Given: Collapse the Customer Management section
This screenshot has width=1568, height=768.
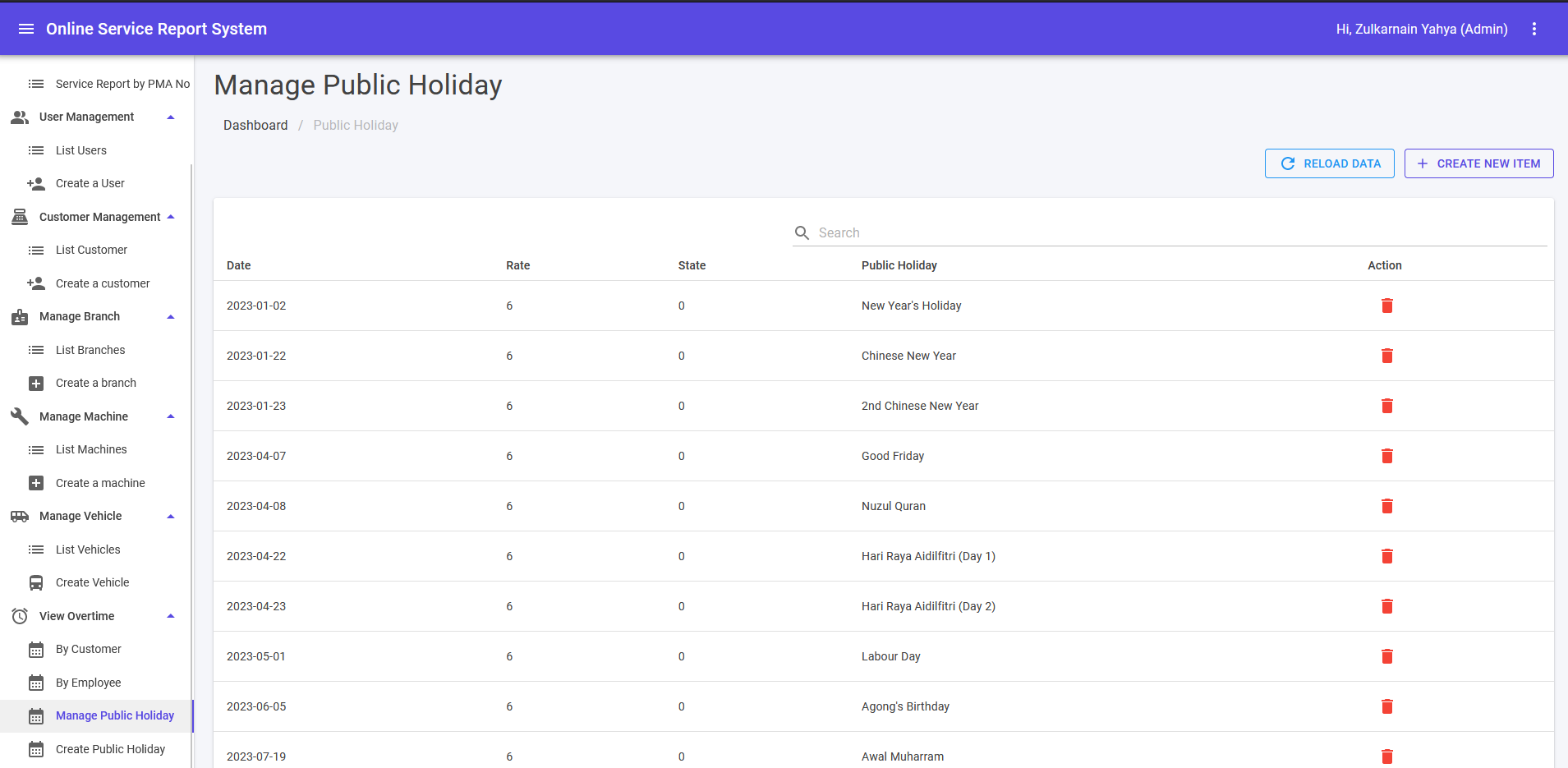Looking at the screenshot, I should pyautogui.click(x=171, y=217).
